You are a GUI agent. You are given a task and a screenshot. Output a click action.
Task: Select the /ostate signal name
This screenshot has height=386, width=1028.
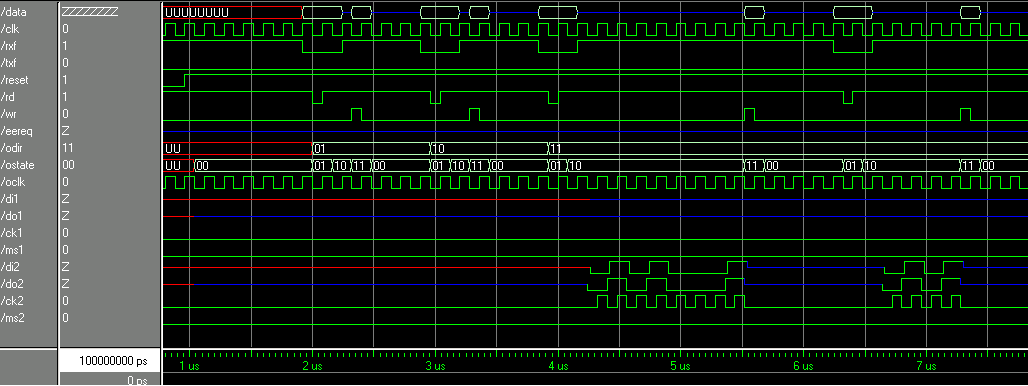[x=17, y=165]
